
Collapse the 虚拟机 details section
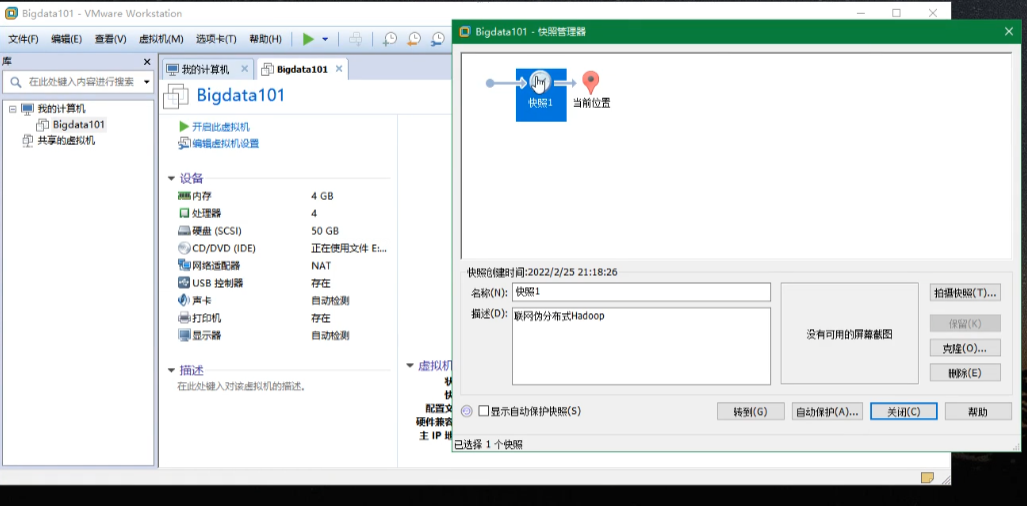coord(410,365)
